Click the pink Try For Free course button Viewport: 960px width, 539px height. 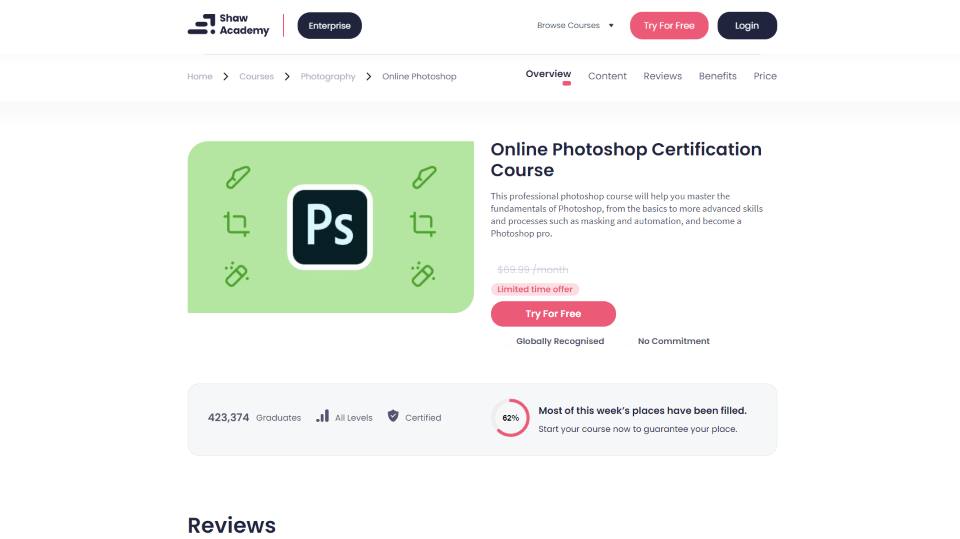click(x=553, y=314)
